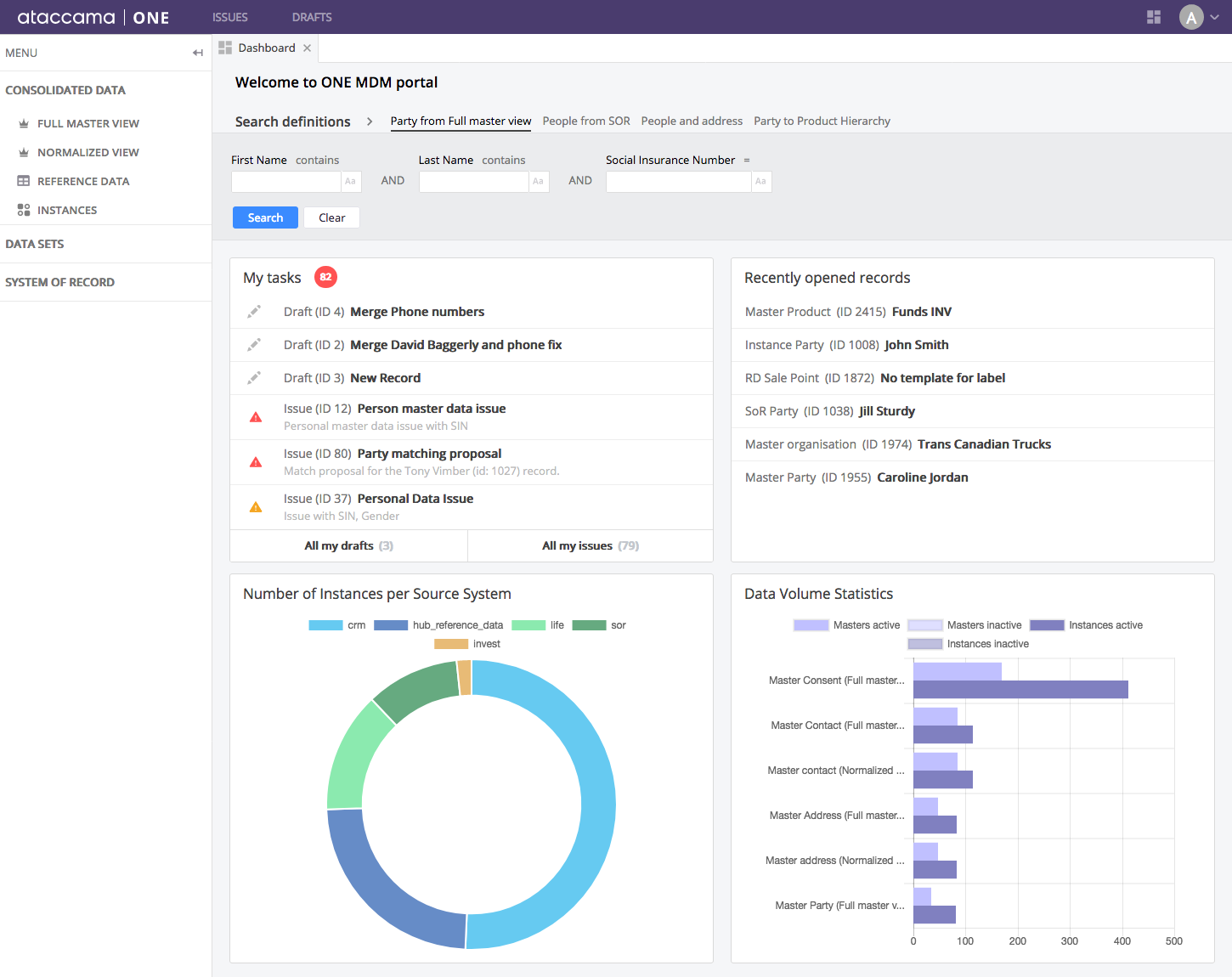This screenshot has width=1232, height=977.
Task: Open the apps grid icon in the top bar
Action: 1153,17
